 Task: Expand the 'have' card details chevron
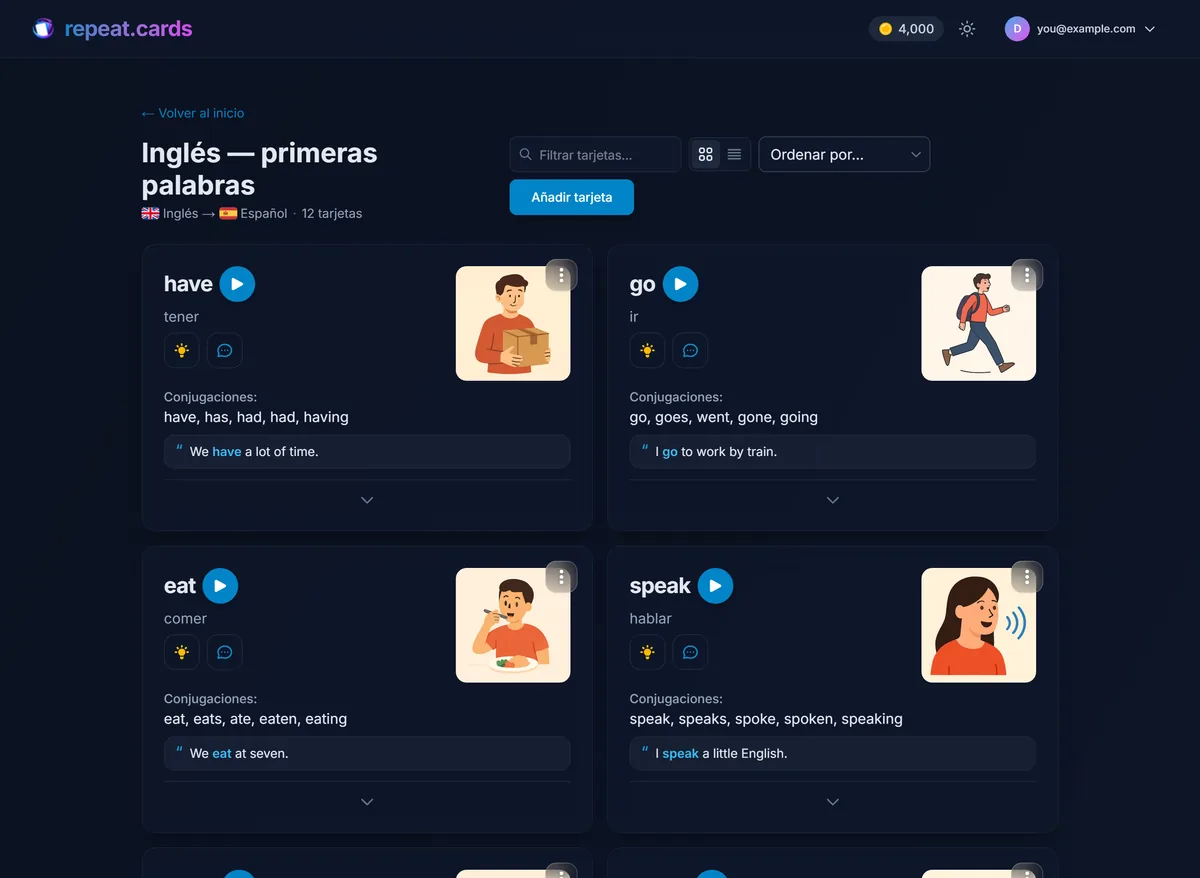pos(367,500)
